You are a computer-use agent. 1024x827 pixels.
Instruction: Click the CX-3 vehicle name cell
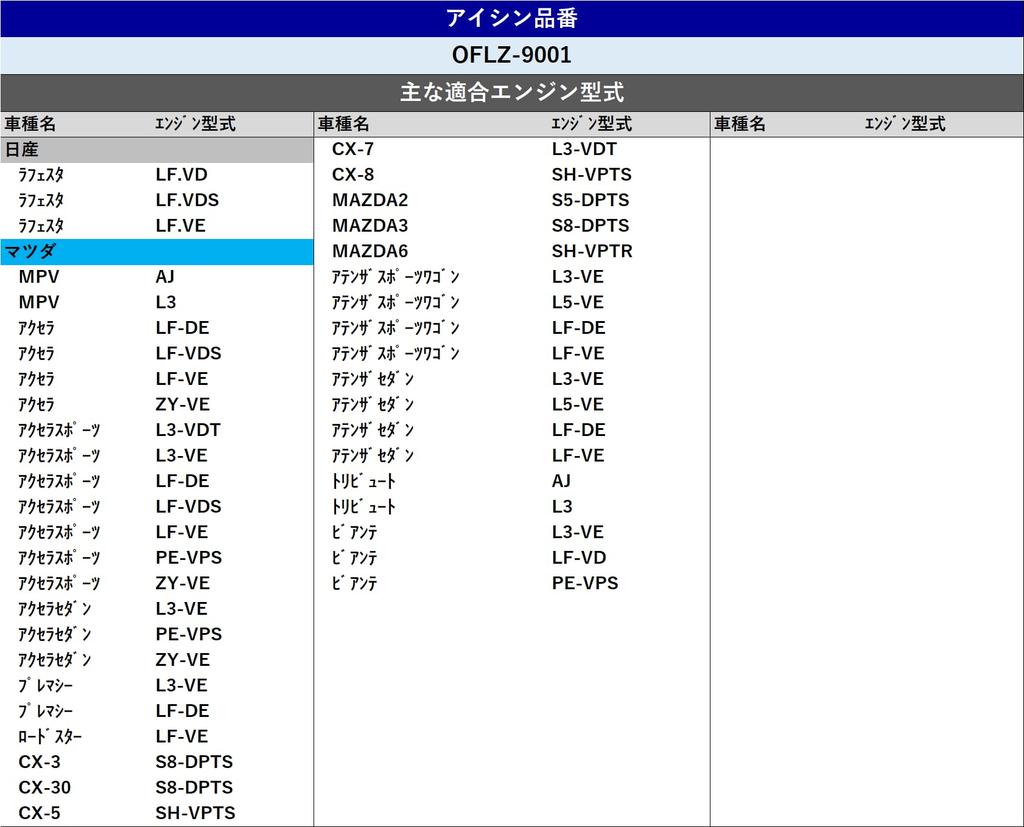pyautogui.click(x=39, y=762)
